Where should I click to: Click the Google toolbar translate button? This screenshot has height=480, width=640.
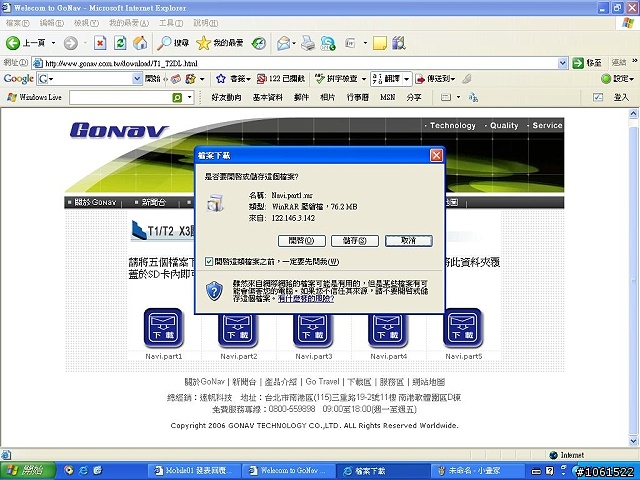pos(386,78)
